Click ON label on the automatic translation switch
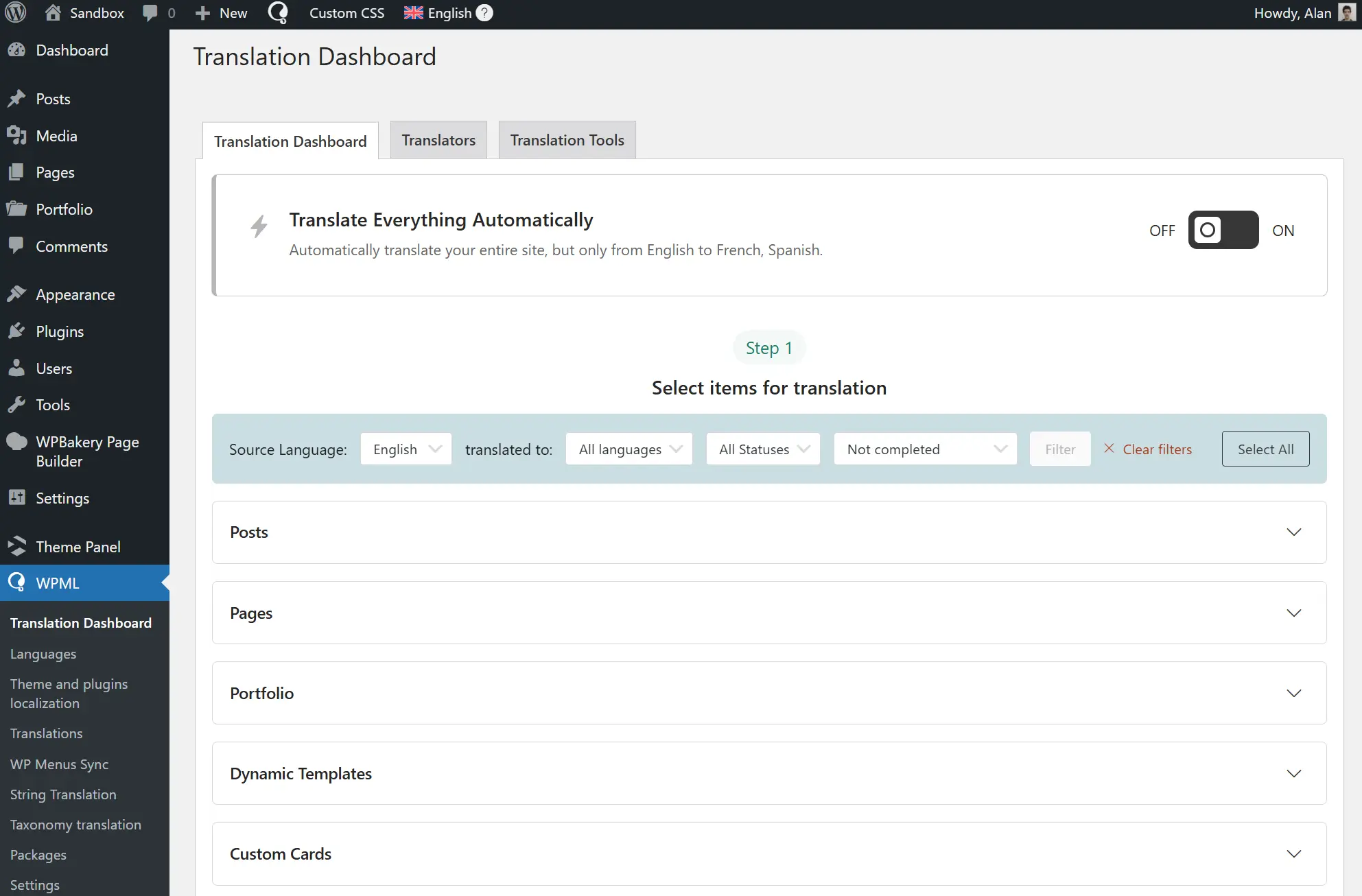This screenshot has height=896, width=1362. (x=1283, y=230)
